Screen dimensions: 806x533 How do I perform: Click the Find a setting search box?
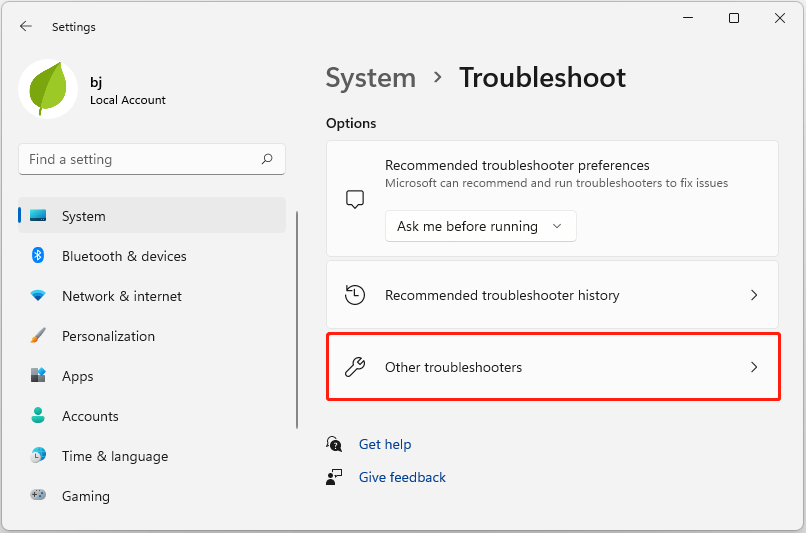tap(140, 159)
